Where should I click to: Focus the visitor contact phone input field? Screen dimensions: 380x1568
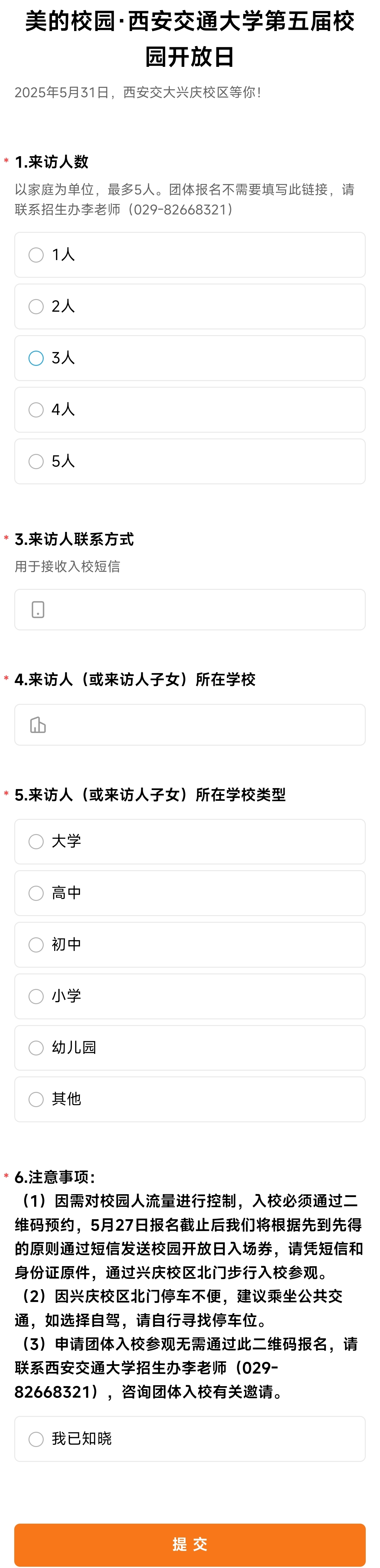[190, 609]
